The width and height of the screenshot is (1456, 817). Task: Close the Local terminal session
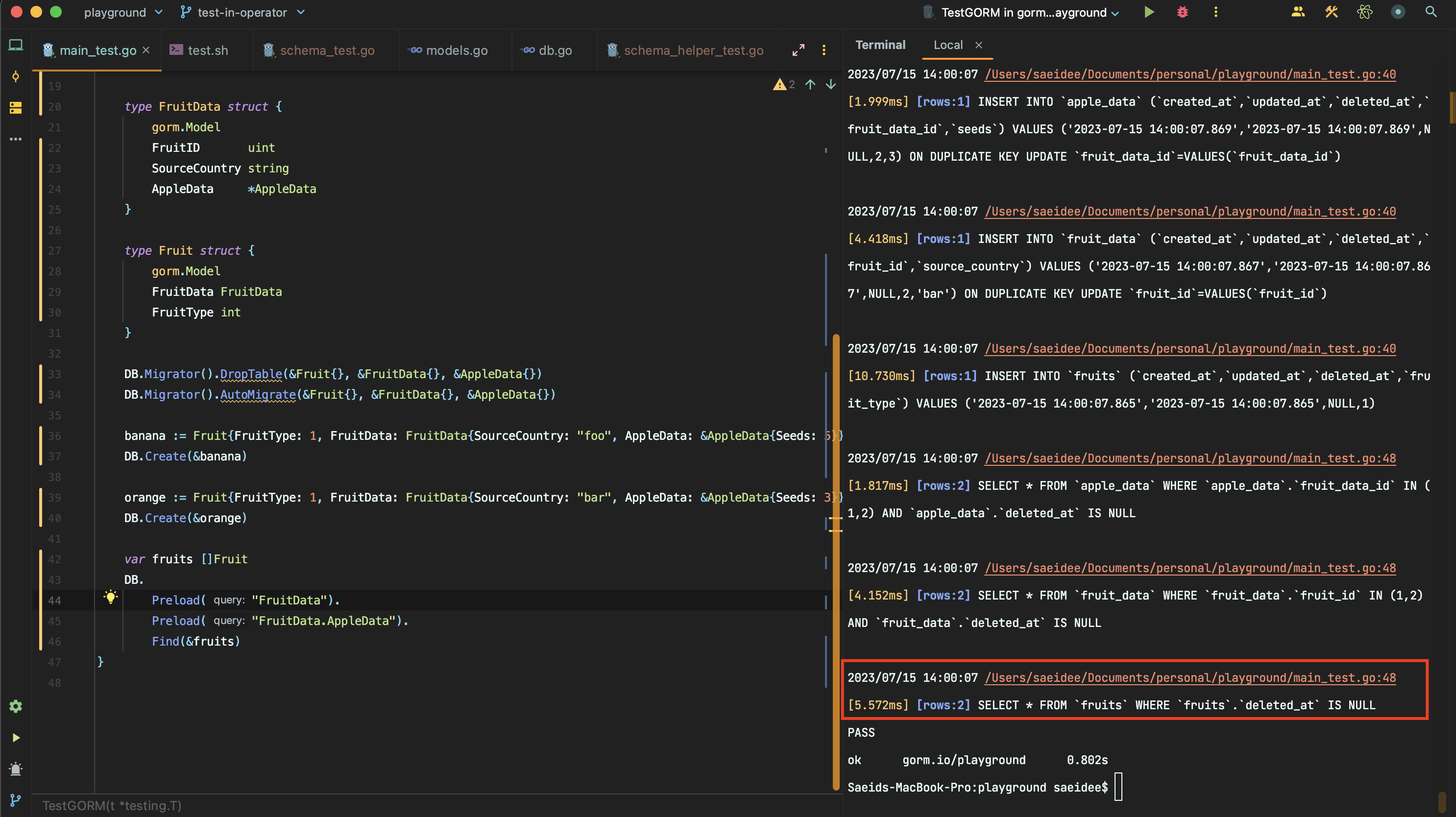979,45
